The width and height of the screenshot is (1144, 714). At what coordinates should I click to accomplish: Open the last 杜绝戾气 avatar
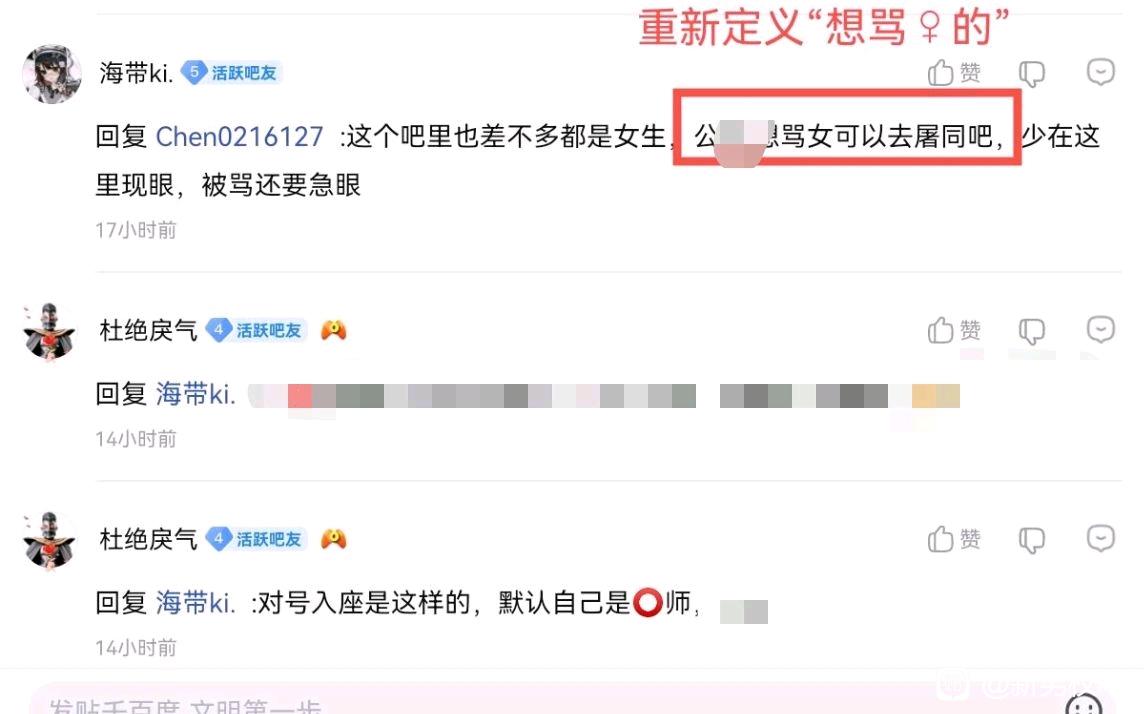pyautogui.click(x=50, y=540)
